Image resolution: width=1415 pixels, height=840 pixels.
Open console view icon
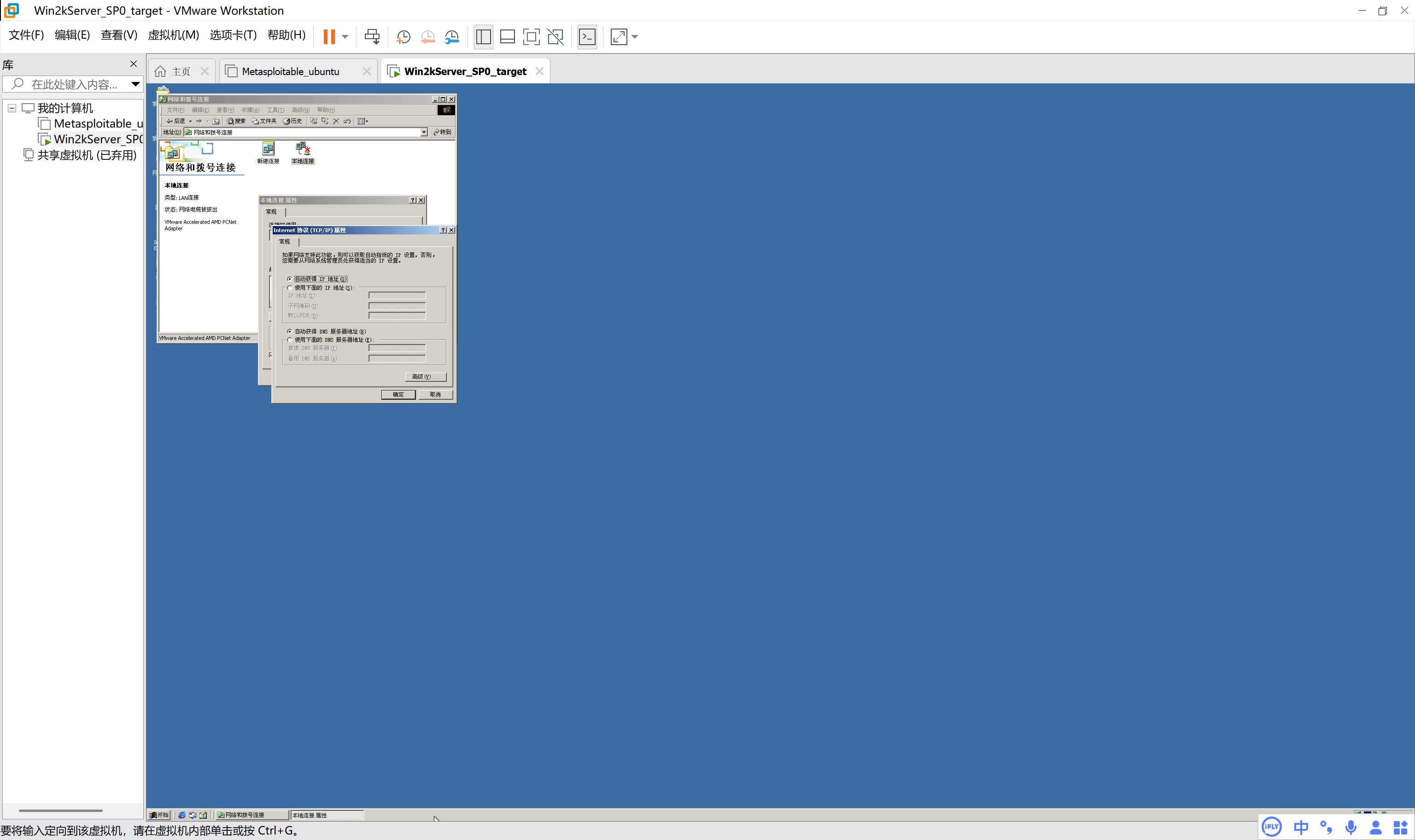[x=587, y=37]
